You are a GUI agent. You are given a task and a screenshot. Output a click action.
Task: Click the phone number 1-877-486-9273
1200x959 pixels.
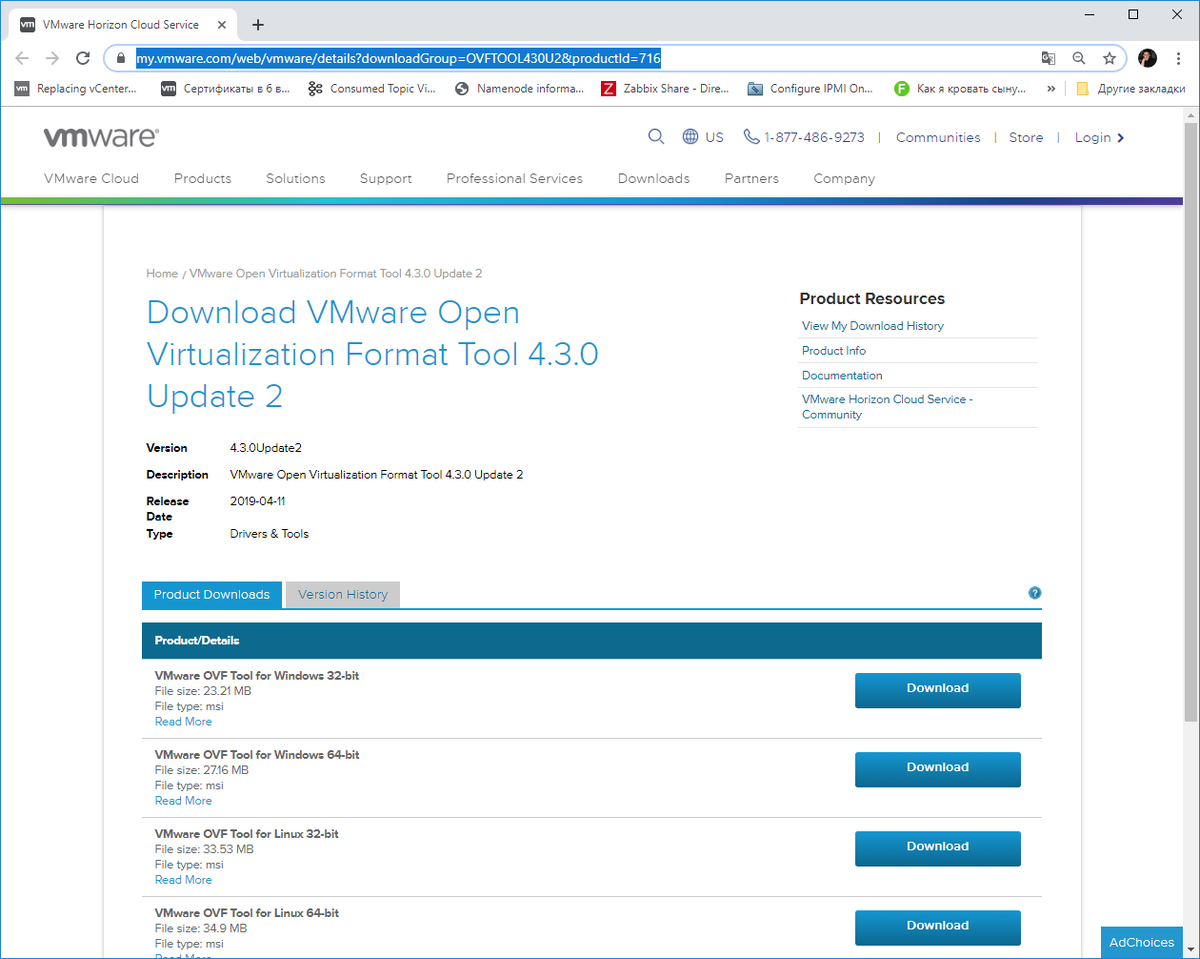804,137
